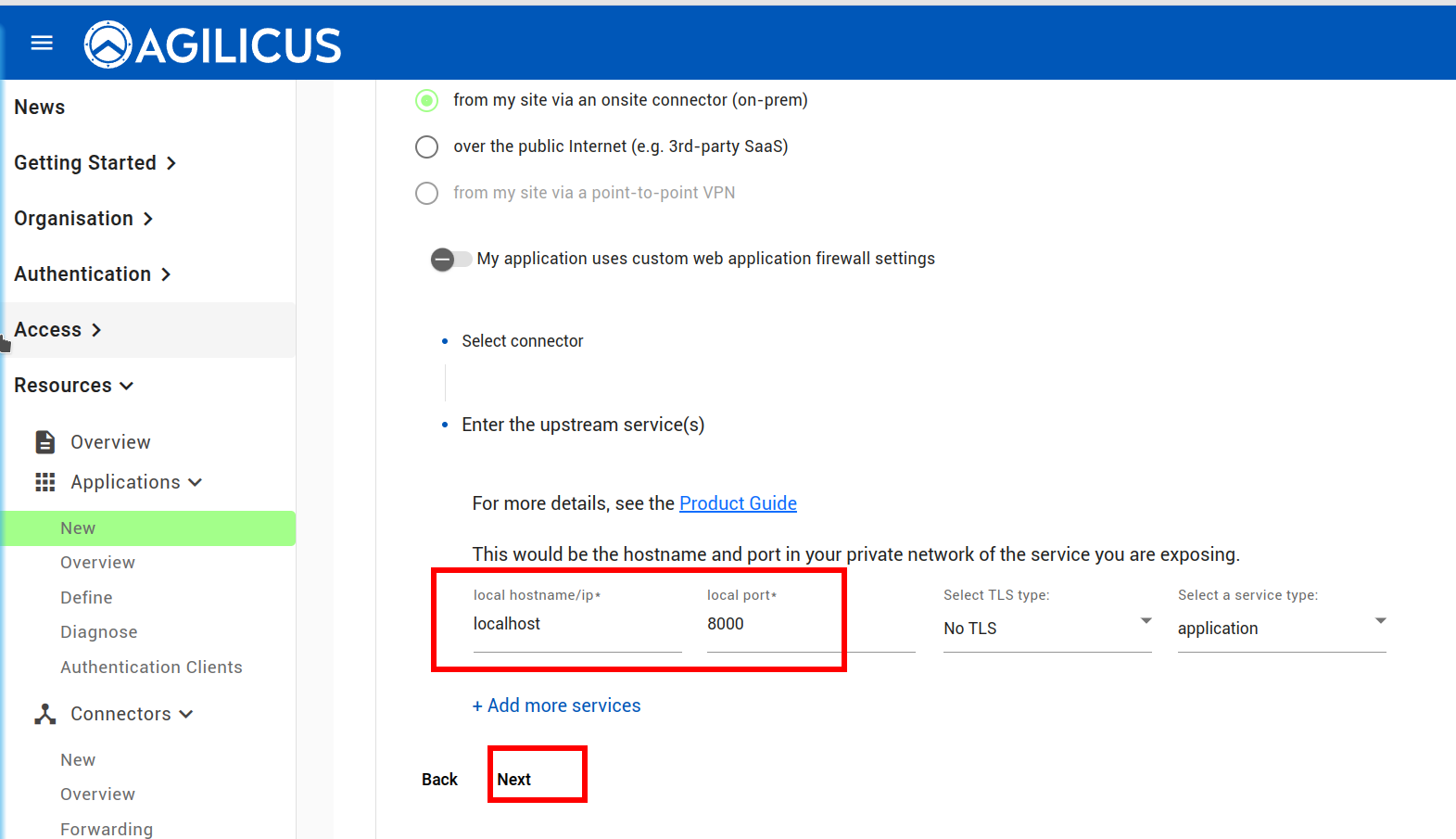Click the Add more services link
The width and height of the screenshot is (1456, 839).
556,706
